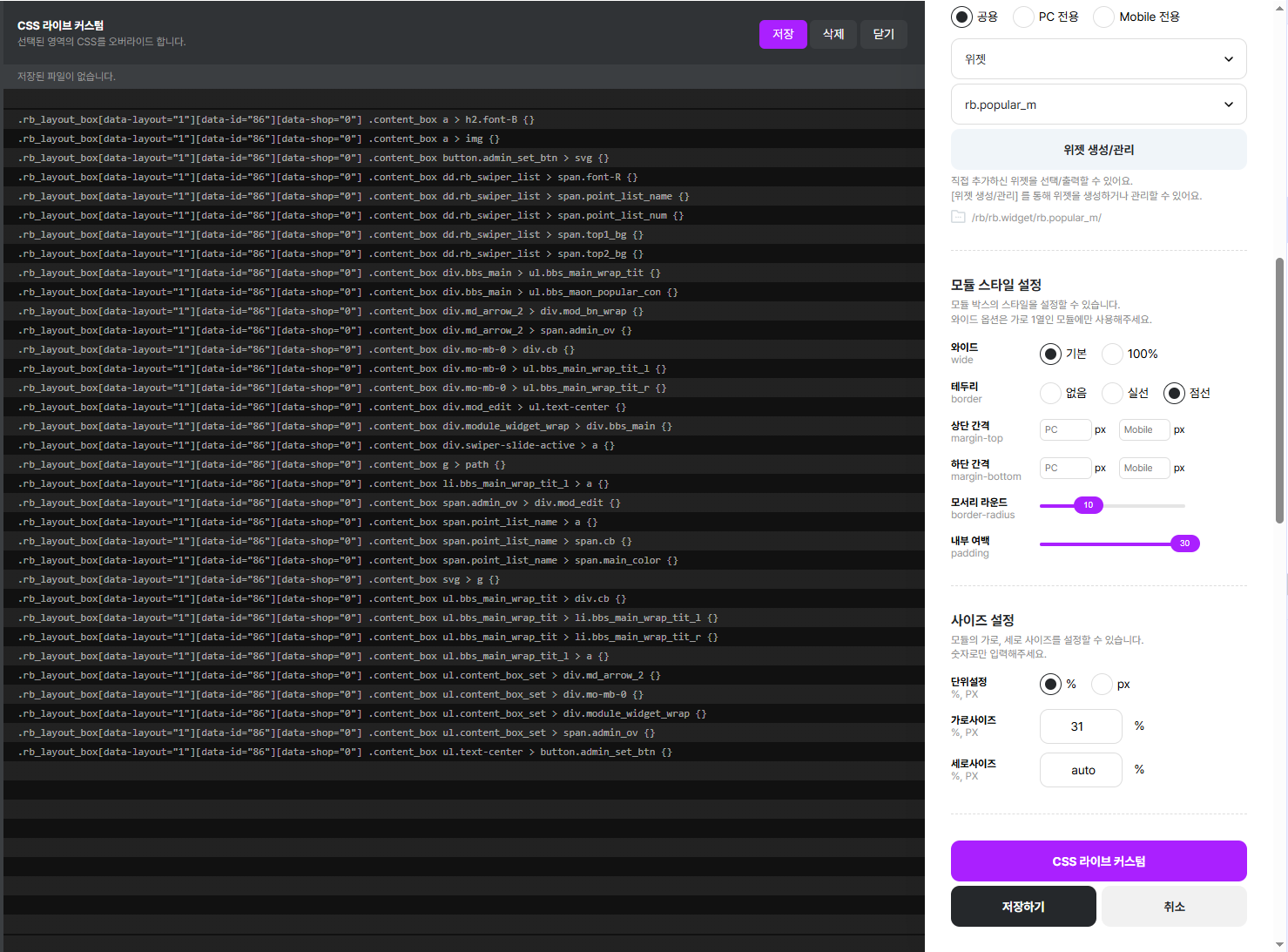Viewport: 1288px width, 952px height.
Task: Click the 가로사이즈 width input field
Action: [1081, 726]
